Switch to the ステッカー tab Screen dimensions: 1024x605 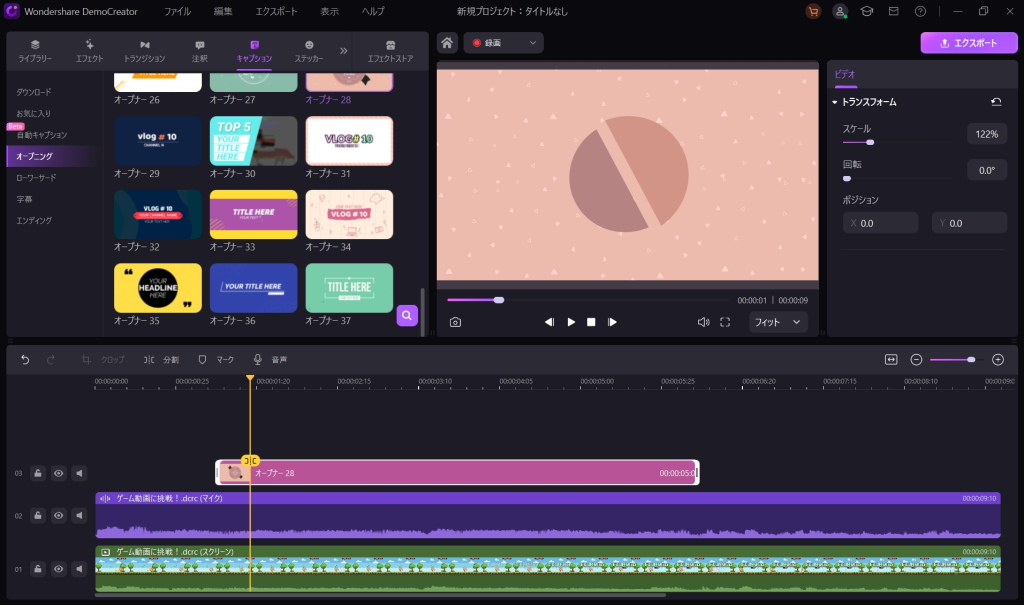309,51
